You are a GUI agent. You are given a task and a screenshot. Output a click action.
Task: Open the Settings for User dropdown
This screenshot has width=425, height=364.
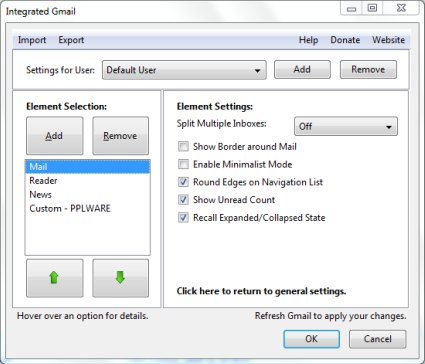click(184, 70)
